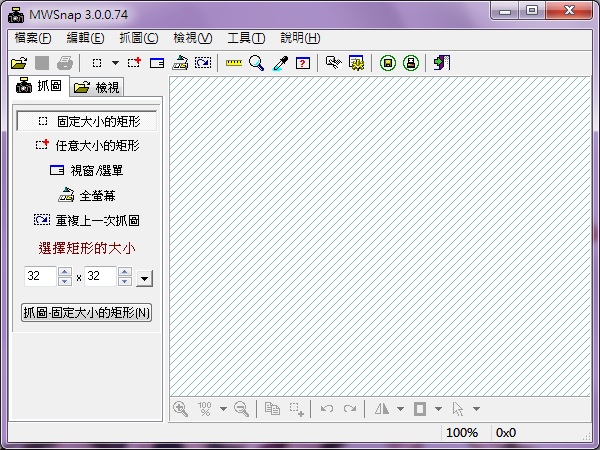The image size is (600, 450).
Task: Expand fixed rectangle size toolbar arrow
Action: click(115, 63)
